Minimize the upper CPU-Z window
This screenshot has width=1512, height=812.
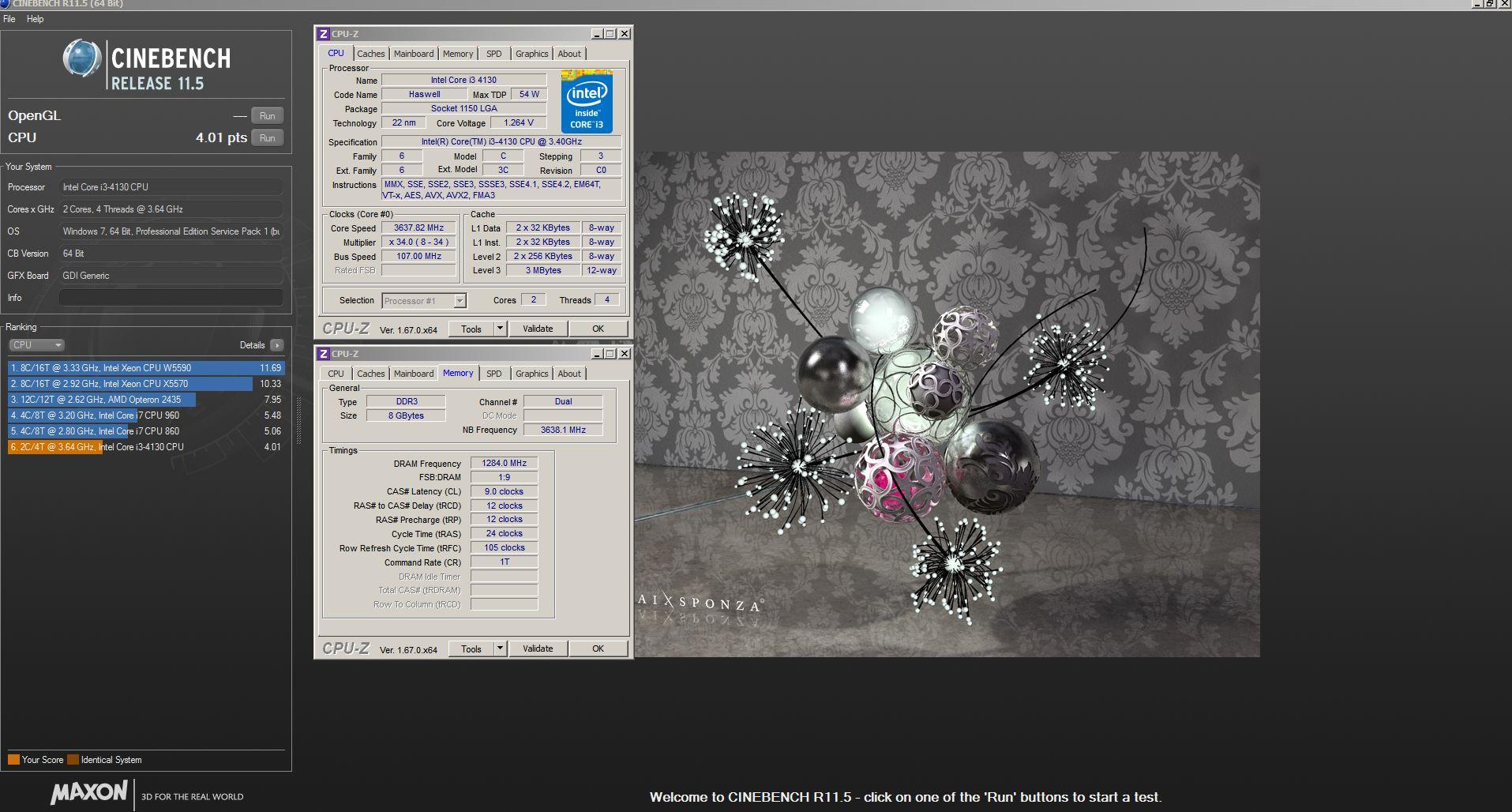pos(597,34)
